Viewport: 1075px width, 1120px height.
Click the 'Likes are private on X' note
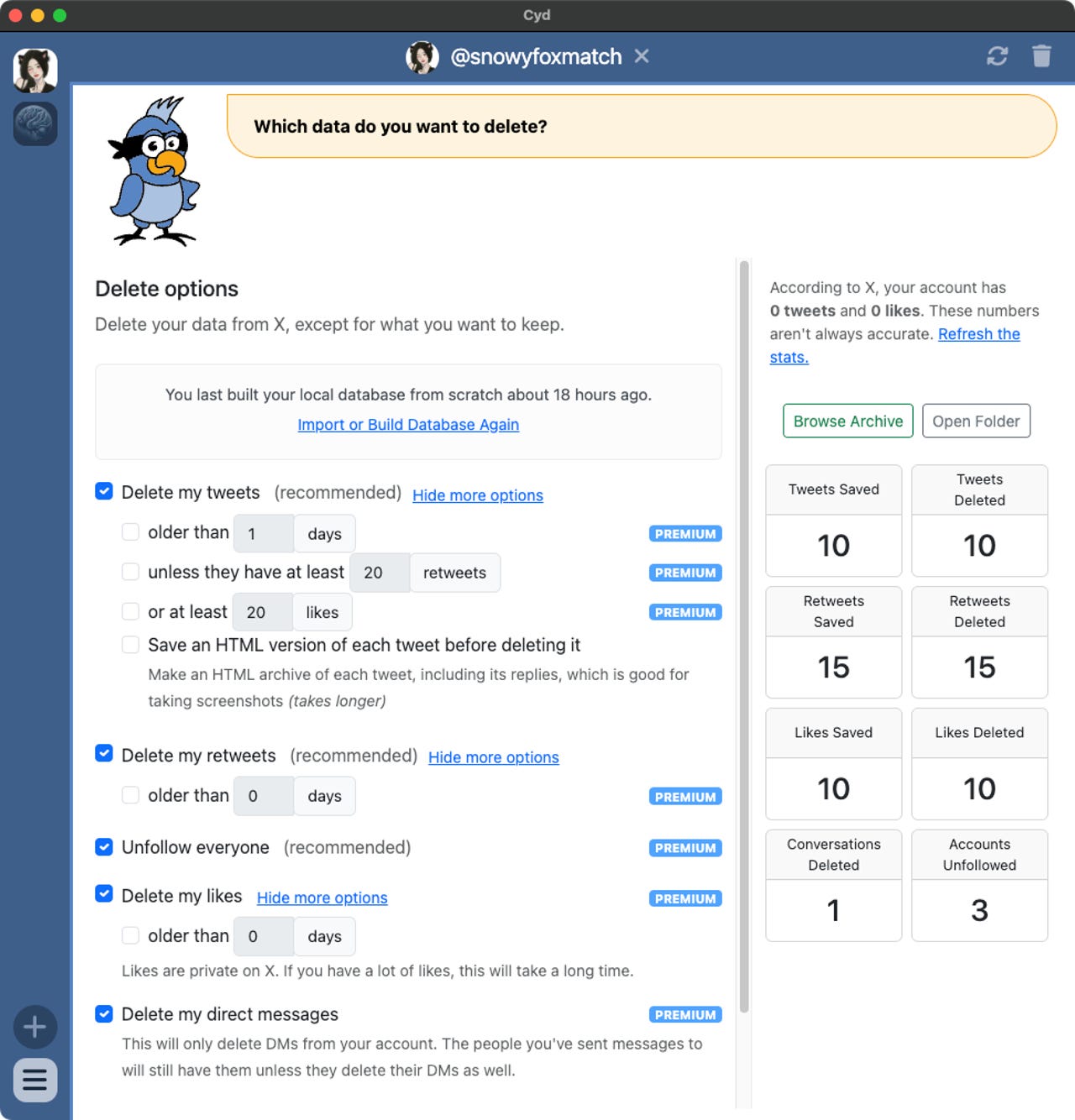click(x=378, y=971)
